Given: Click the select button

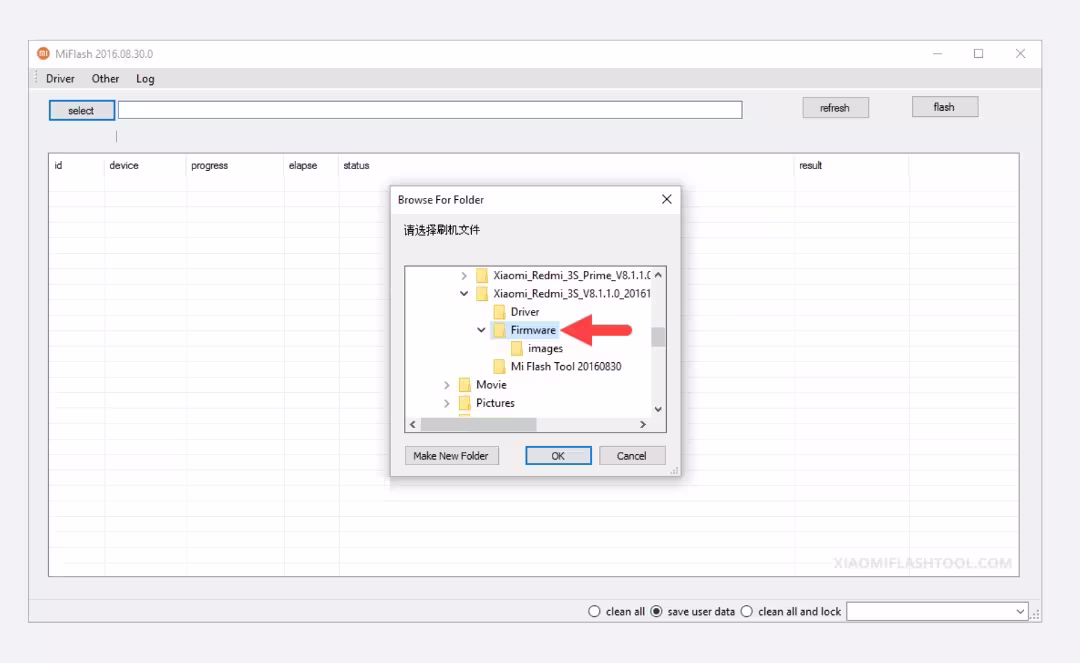Looking at the screenshot, I should click(x=82, y=110).
